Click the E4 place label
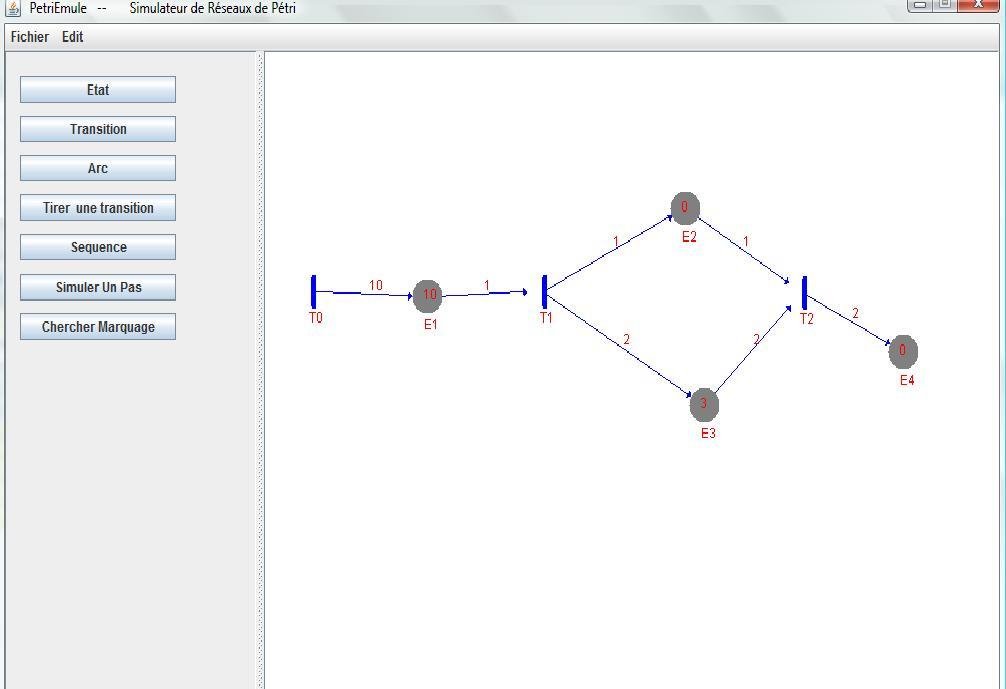The height and width of the screenshot is (689, 1006). tap(907, 380)
